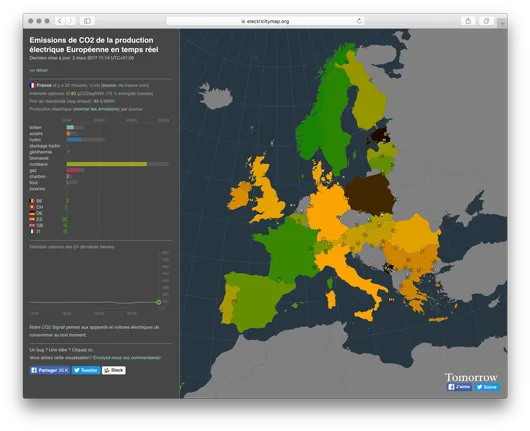Open the Safari share menu

pyautogui.click(x=468, y=21)
